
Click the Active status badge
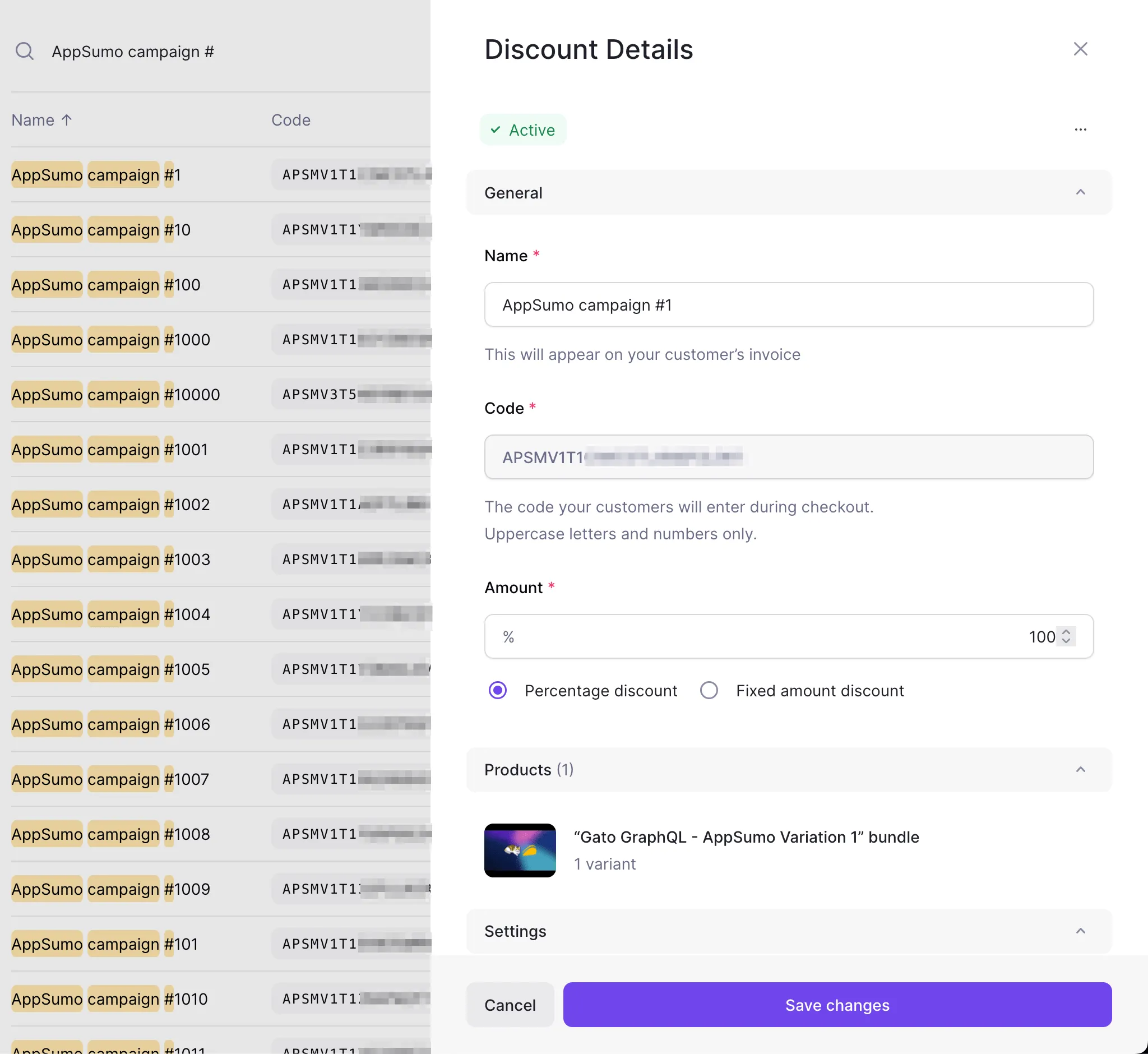coord(523,130)
